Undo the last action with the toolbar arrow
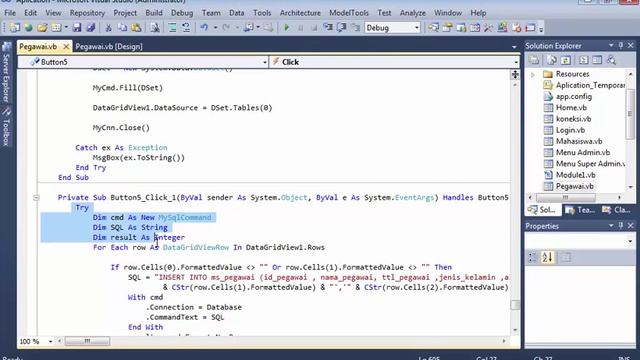This screenshot has width=640, height=360. (204, 28)
